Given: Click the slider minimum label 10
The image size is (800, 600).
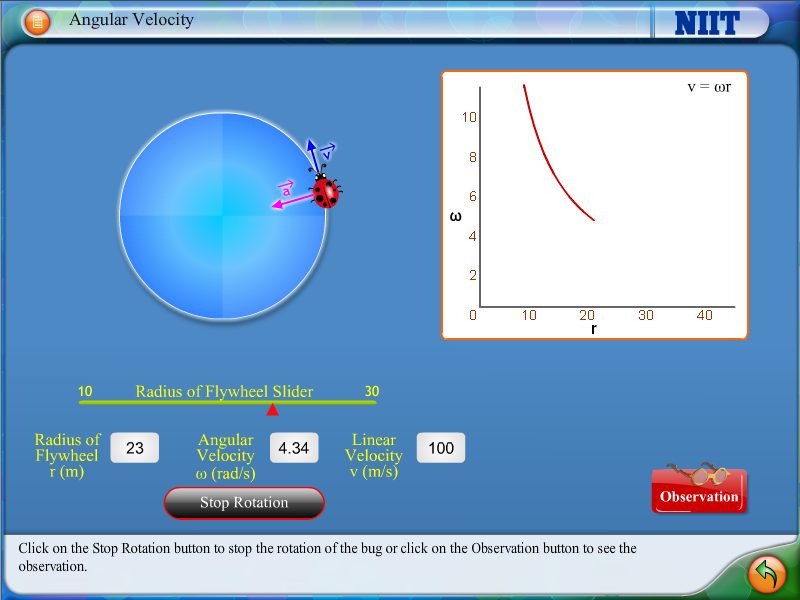Looking at the screenshot, I should 85,391.
